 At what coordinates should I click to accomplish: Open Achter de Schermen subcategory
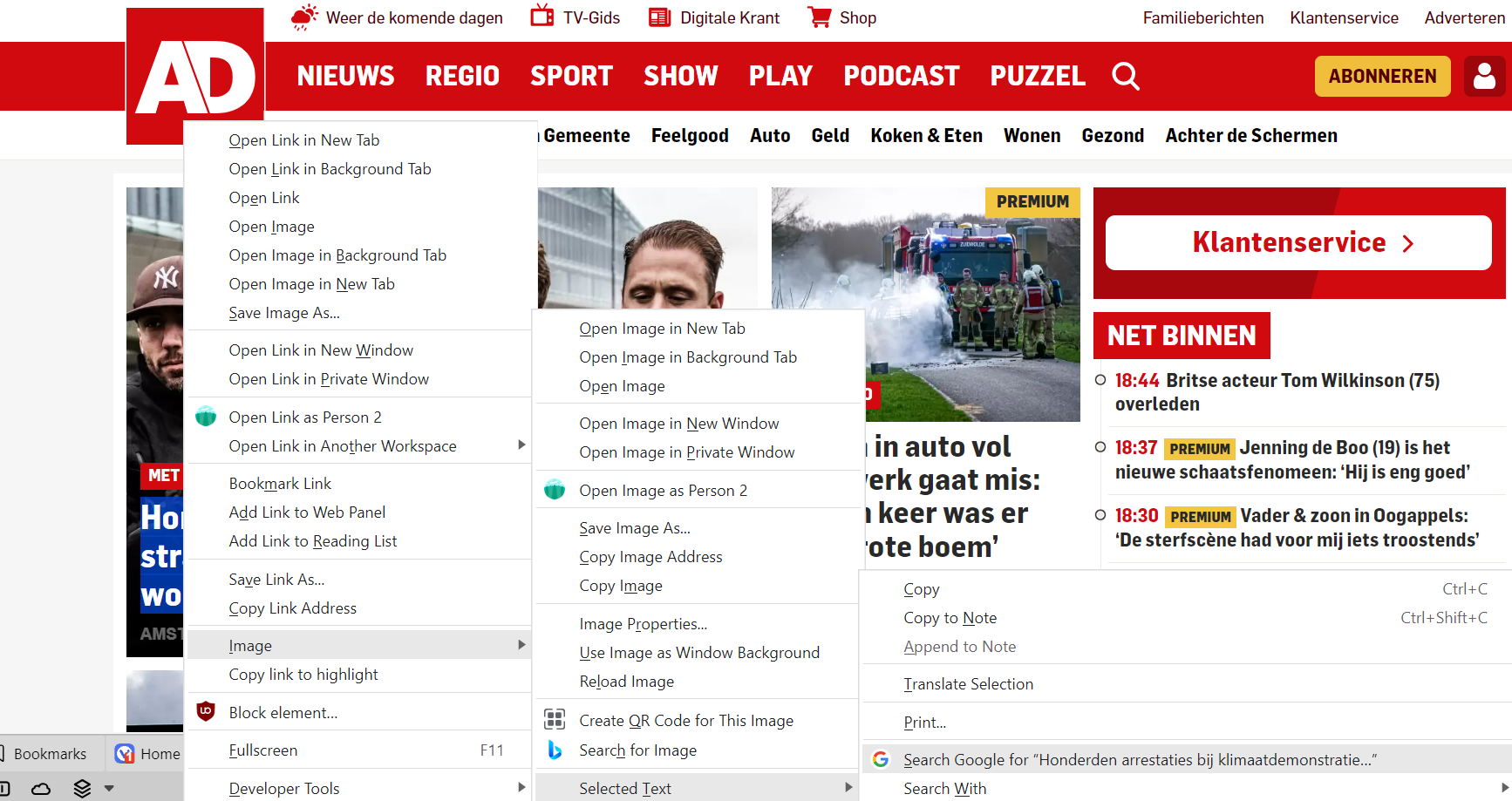(x=1251, y=135)
